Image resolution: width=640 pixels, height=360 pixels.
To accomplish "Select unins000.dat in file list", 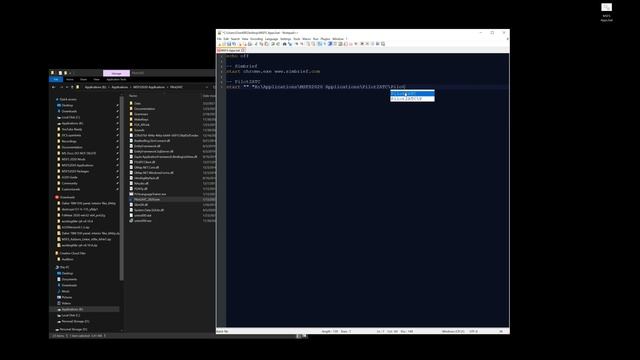I will click(142, 215).
